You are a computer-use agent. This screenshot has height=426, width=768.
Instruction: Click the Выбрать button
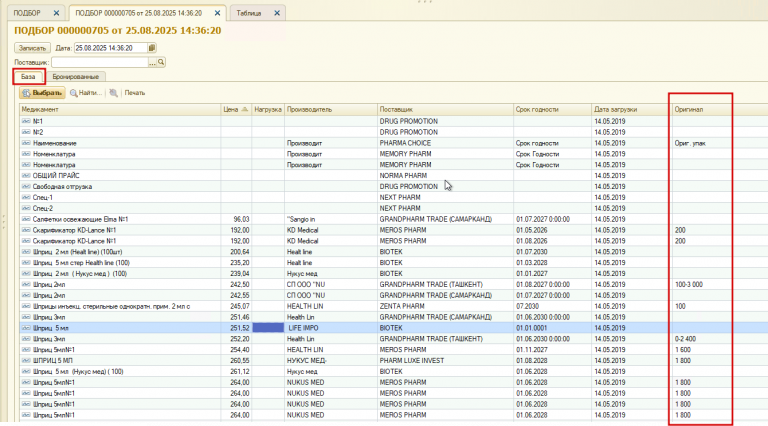[42, 93]
